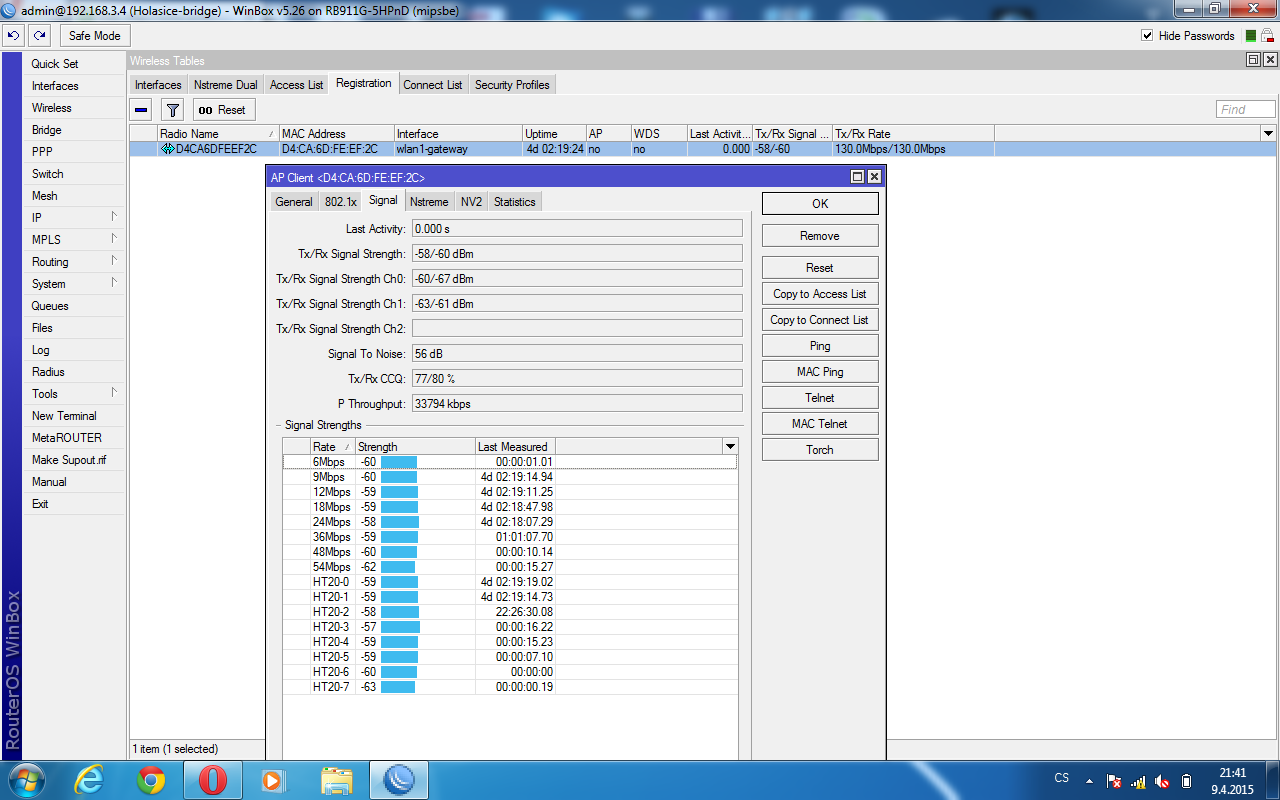Image resolution: width=1280 pixels, height=800 pixels.
Task: Click the undo arrow icon
Action: coord(13,36)
